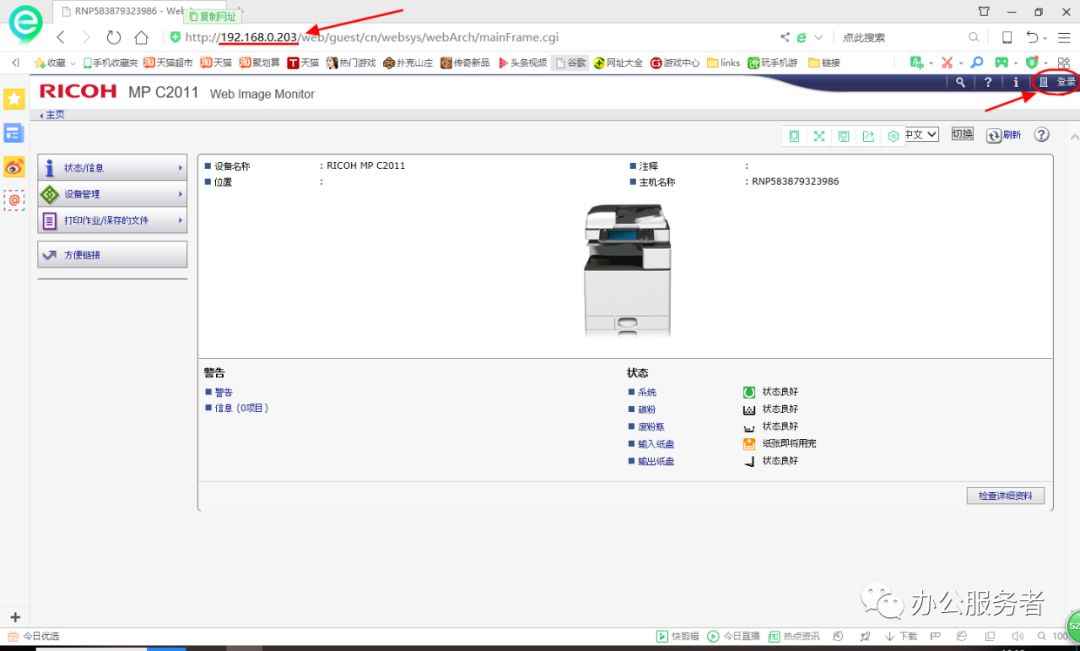Click the undo closed tab icon
Viewport: 1080px width, 651px height.
click(1032, 37)
